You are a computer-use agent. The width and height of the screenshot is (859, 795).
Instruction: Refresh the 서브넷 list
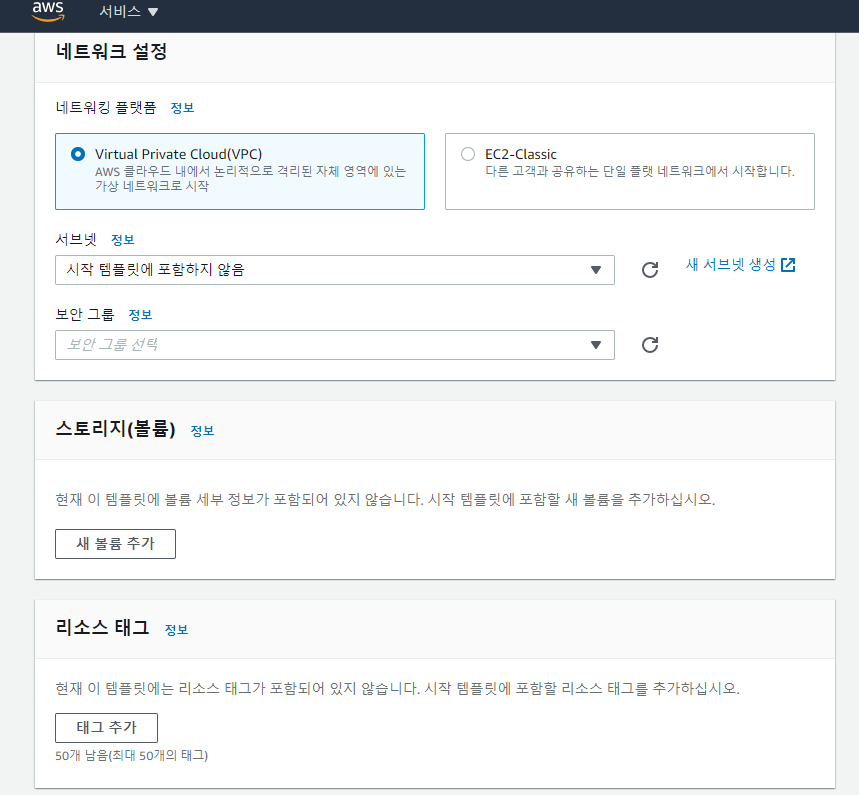click(650, 270)
